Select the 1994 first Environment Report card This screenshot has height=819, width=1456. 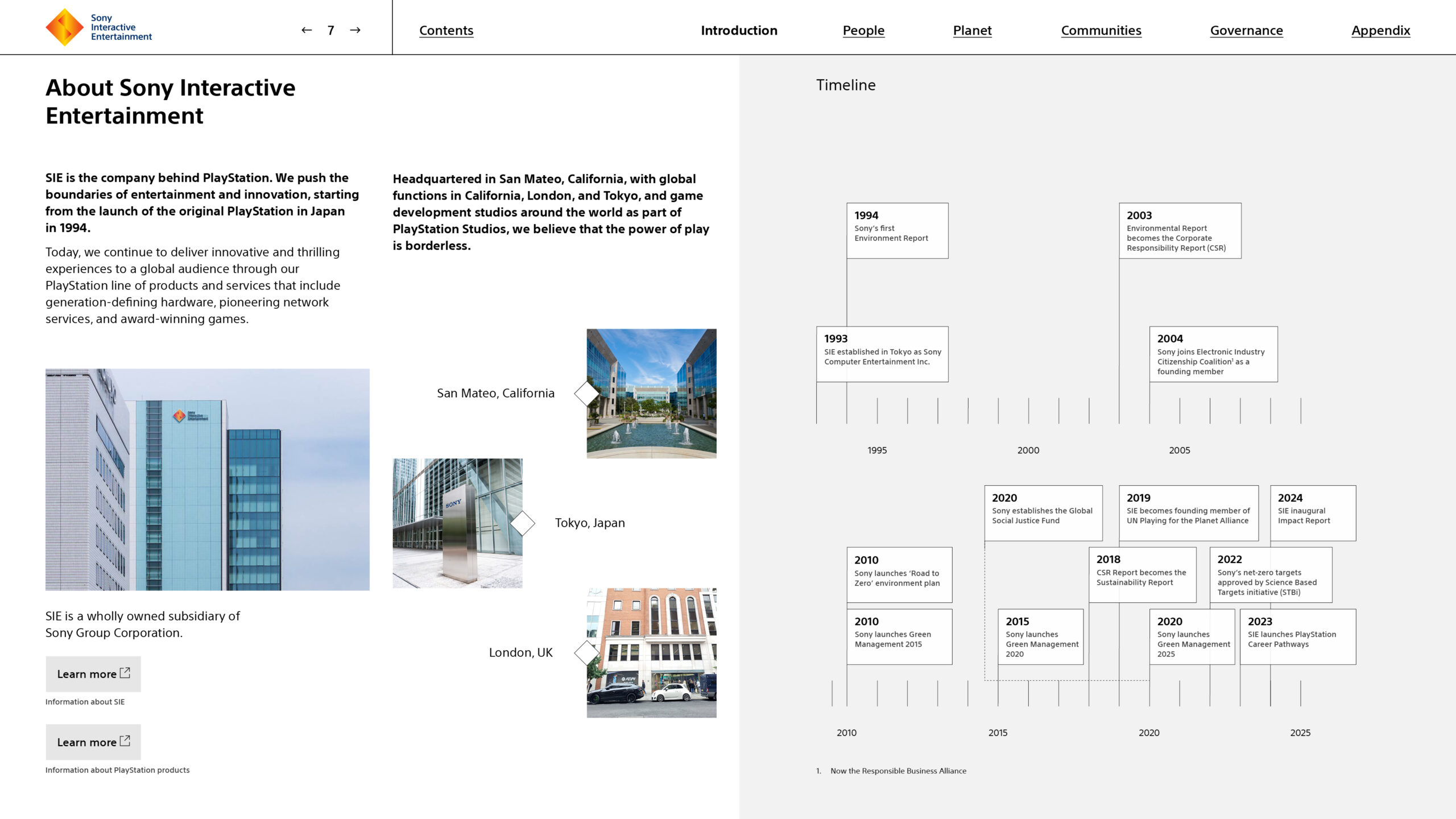click(x=897, y=231)
